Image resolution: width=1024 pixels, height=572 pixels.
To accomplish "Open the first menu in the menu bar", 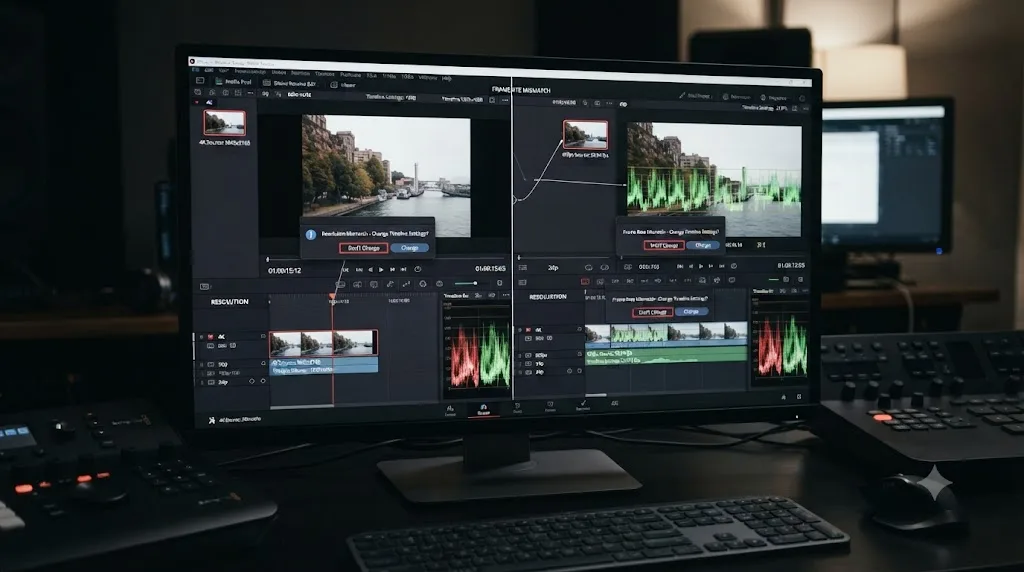I will (195, 70).
